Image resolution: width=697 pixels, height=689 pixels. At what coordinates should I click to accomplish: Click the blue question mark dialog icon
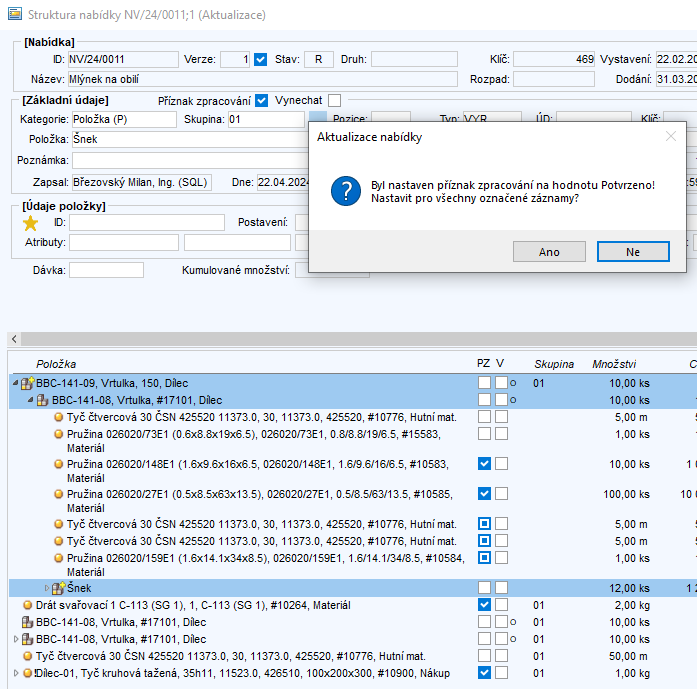tap(345, 190)
